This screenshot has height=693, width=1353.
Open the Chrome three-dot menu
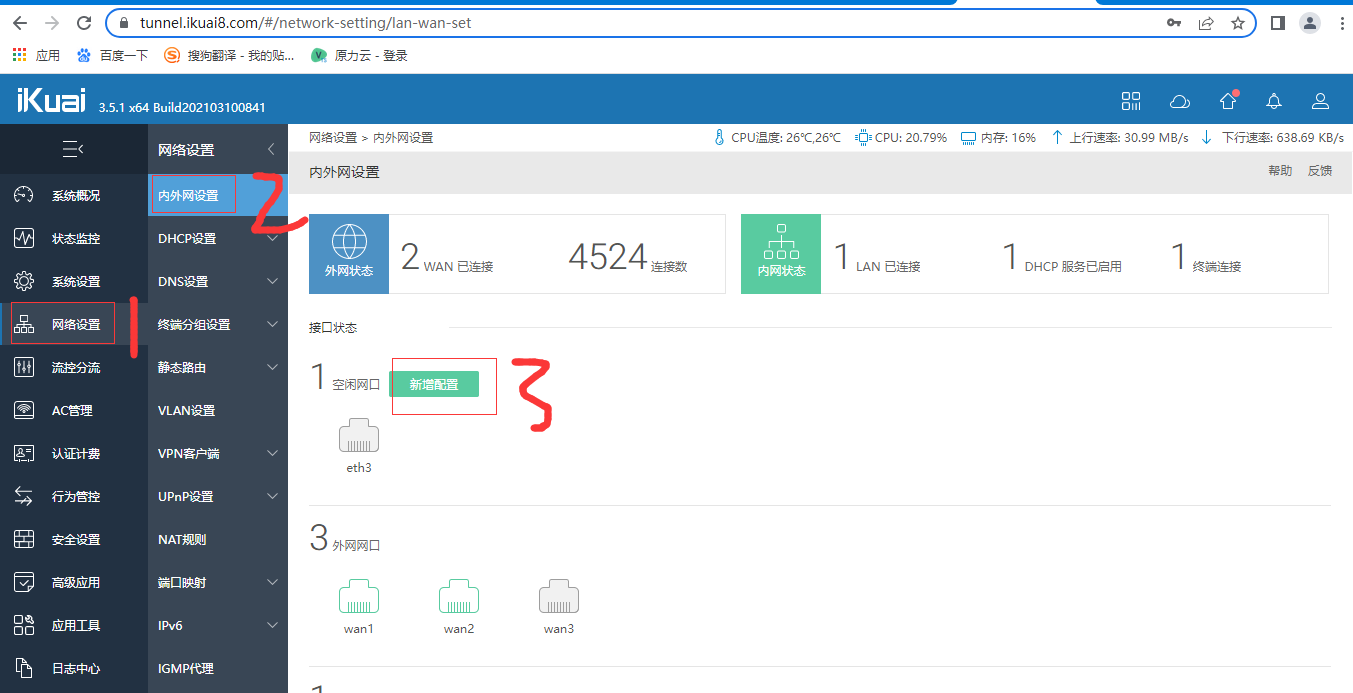pos(1341,22)
